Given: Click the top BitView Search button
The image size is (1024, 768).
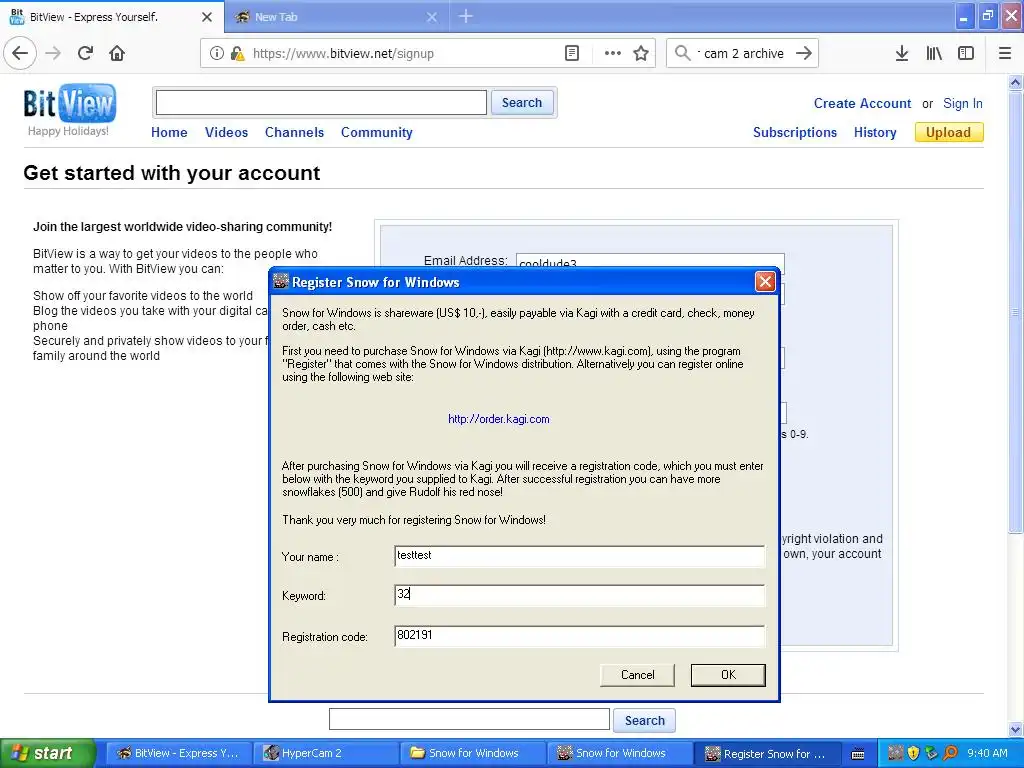Looking at the screenshot, I should coord(522,103).
